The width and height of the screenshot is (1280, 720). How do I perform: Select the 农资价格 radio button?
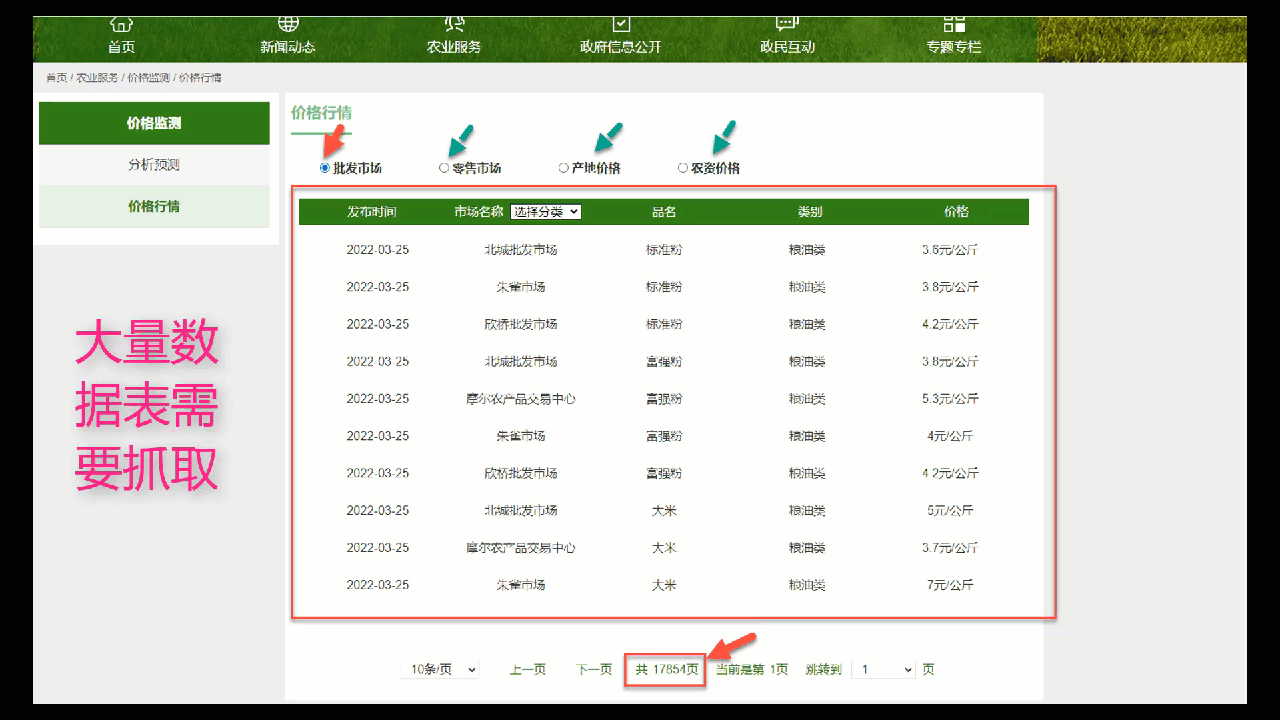coord(683,168)
